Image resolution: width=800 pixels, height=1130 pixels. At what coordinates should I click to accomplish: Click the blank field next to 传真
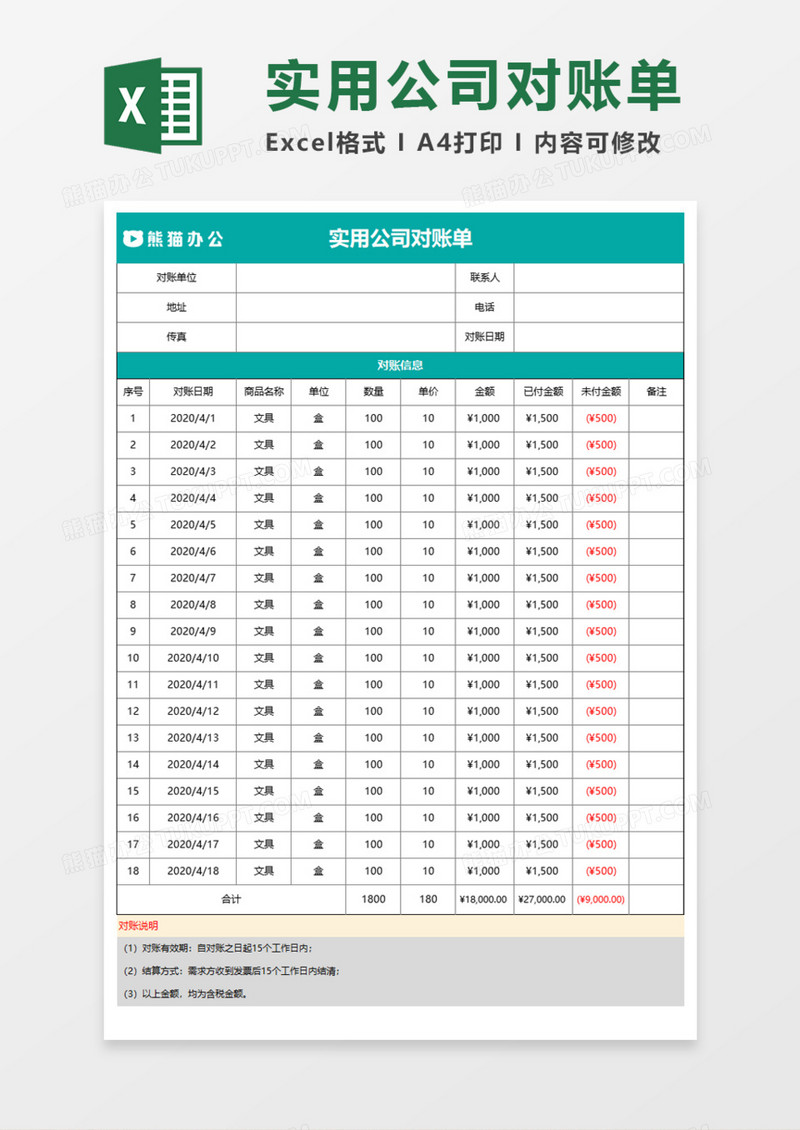click(x=346, y=337)
